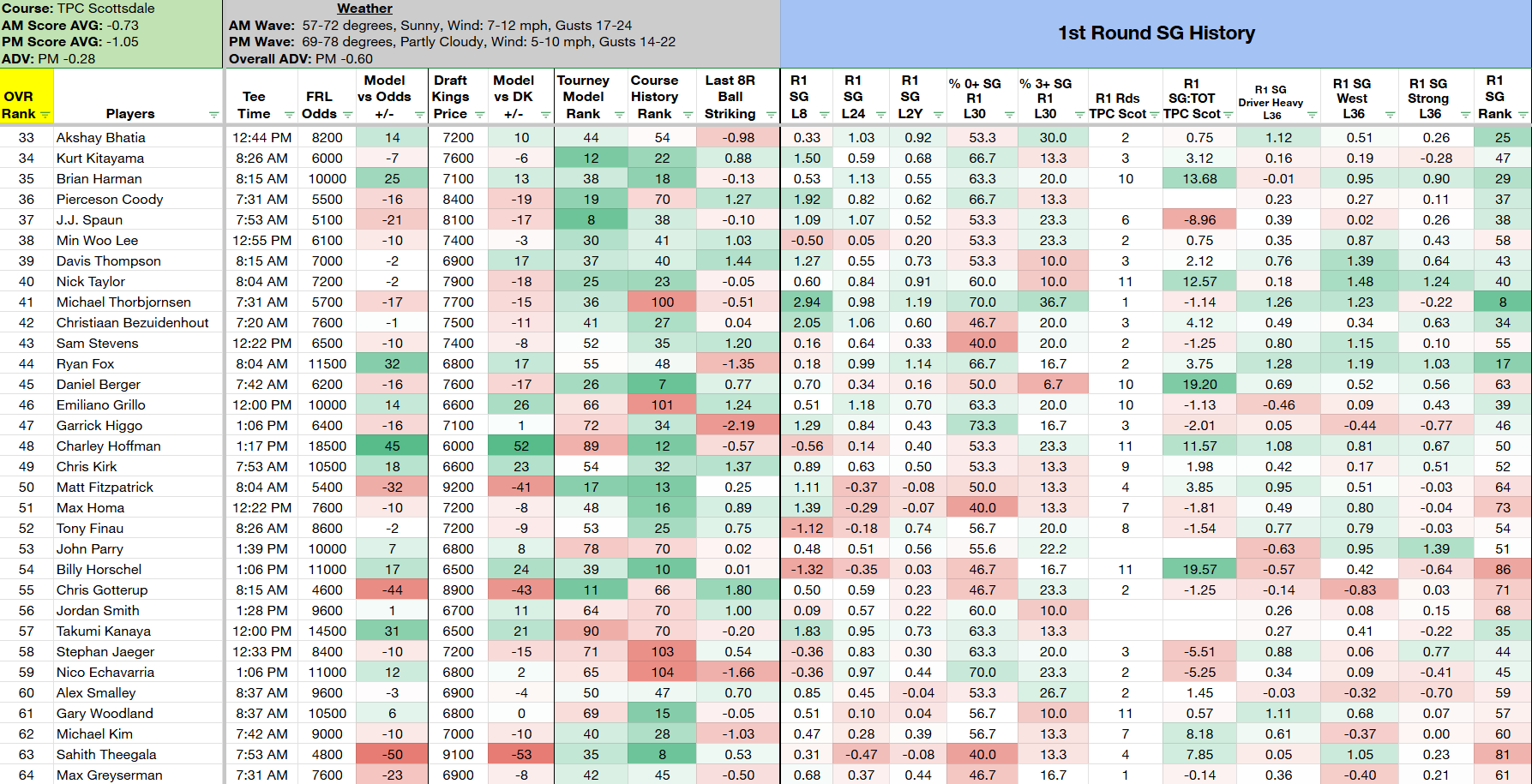Select Charley Hoffman's player name cell
This screenshot has height=784, width=1532.
pos(138,446)
